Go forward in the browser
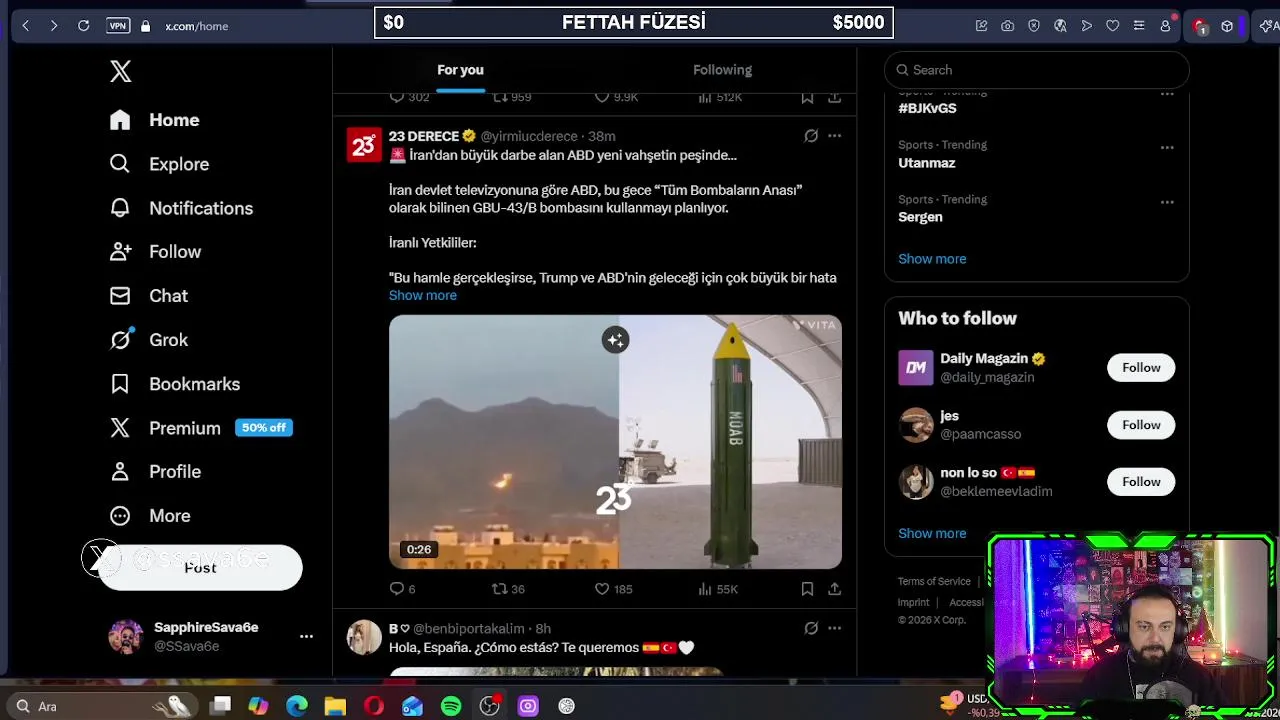Viewport: 1280px width, 720px height. [54, 26]
